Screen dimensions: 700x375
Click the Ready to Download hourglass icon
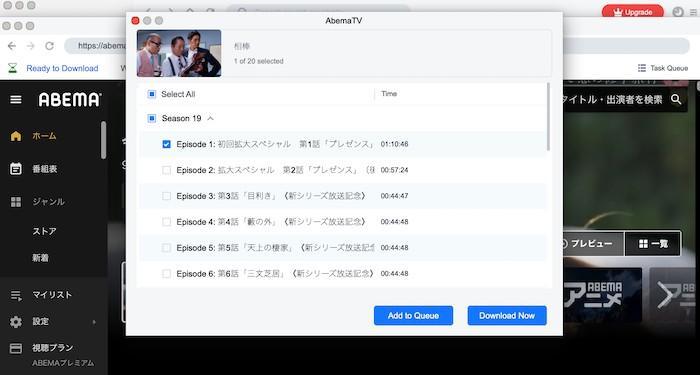pos(12,68)
